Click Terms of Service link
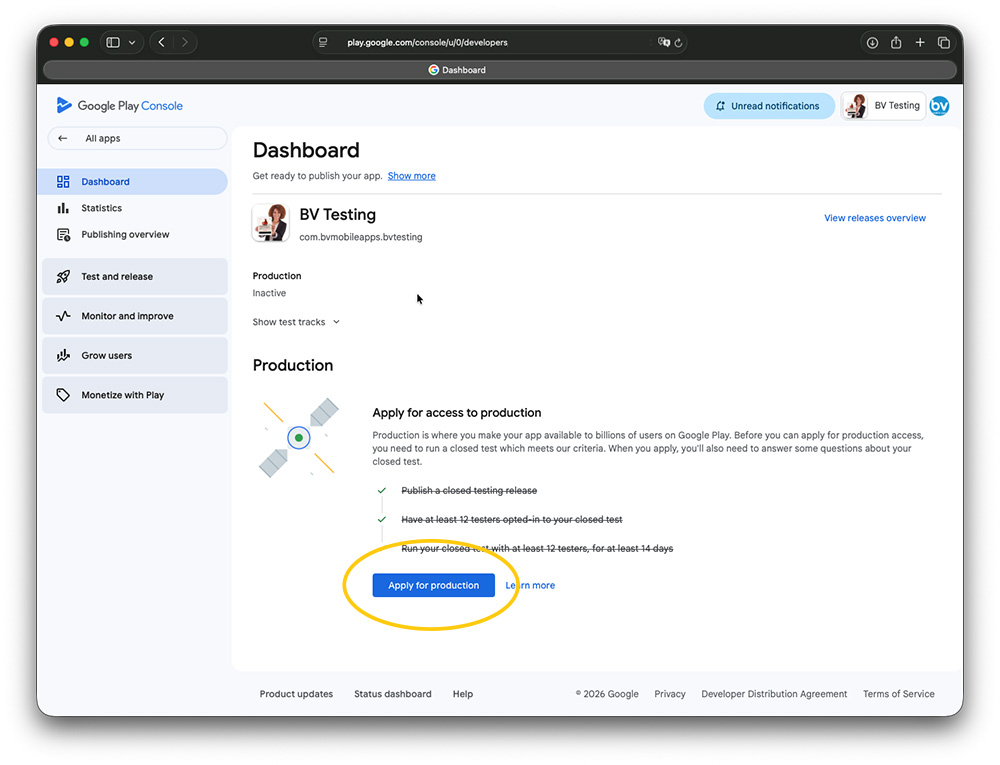Viewport: 1000px width, 765px height. pos(899,694)
